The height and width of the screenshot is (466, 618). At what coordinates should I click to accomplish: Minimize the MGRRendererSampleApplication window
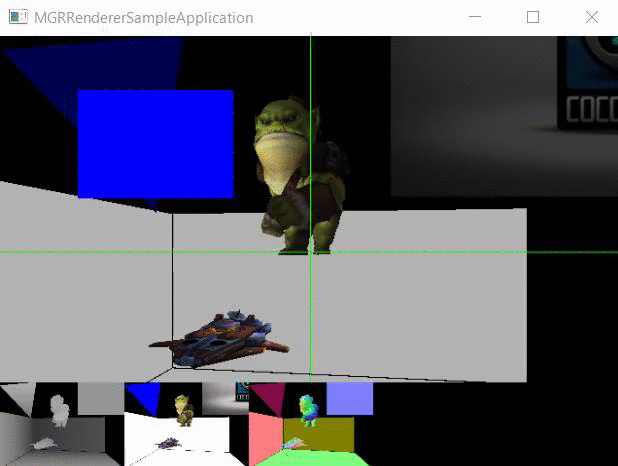click(x=475, y=17)
